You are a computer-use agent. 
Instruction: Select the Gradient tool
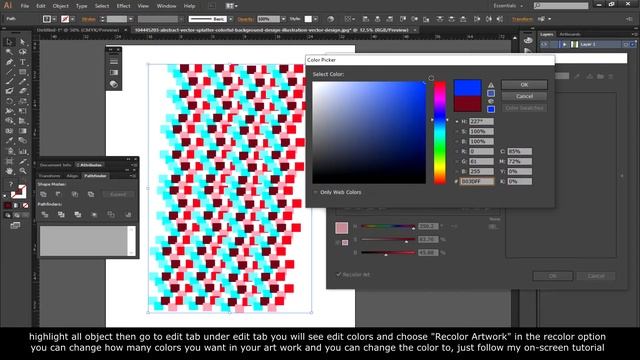coord(22,131)
